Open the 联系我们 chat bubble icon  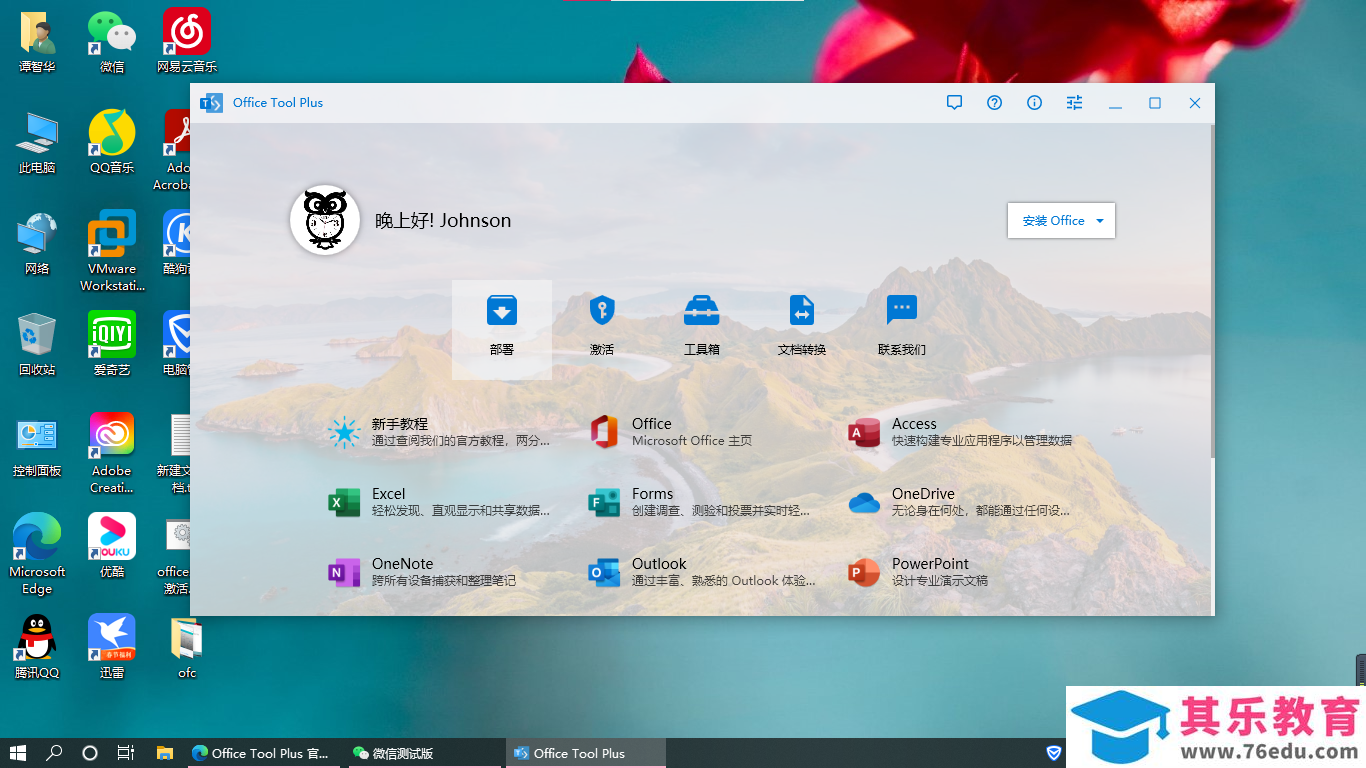[x=902, y=311]
